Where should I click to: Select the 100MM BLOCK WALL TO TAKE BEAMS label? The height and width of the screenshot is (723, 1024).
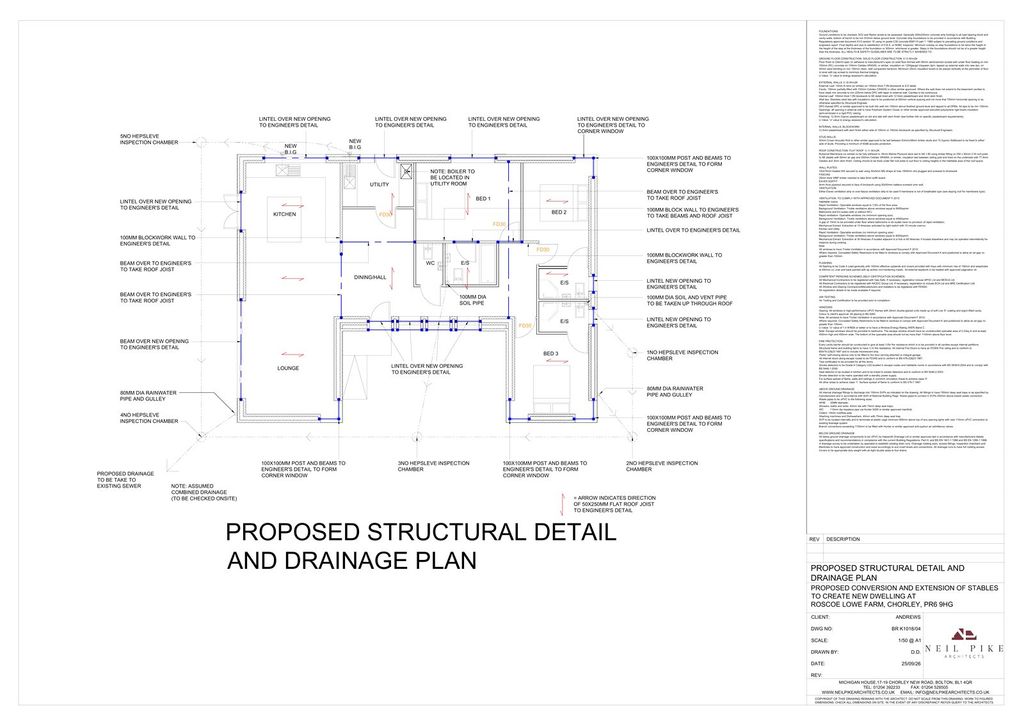click(692, 213)
